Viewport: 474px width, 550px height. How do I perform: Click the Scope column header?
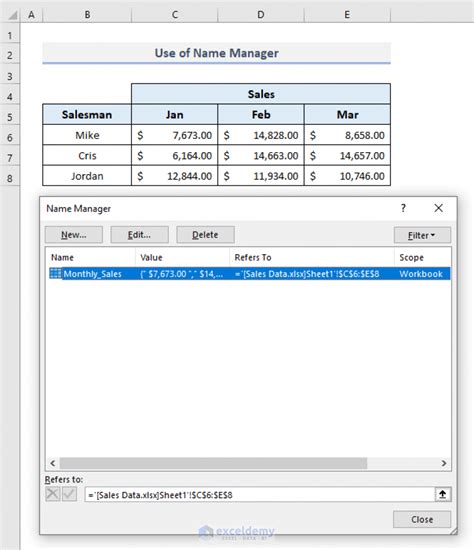pyautogui.click(x=422, y=257)
